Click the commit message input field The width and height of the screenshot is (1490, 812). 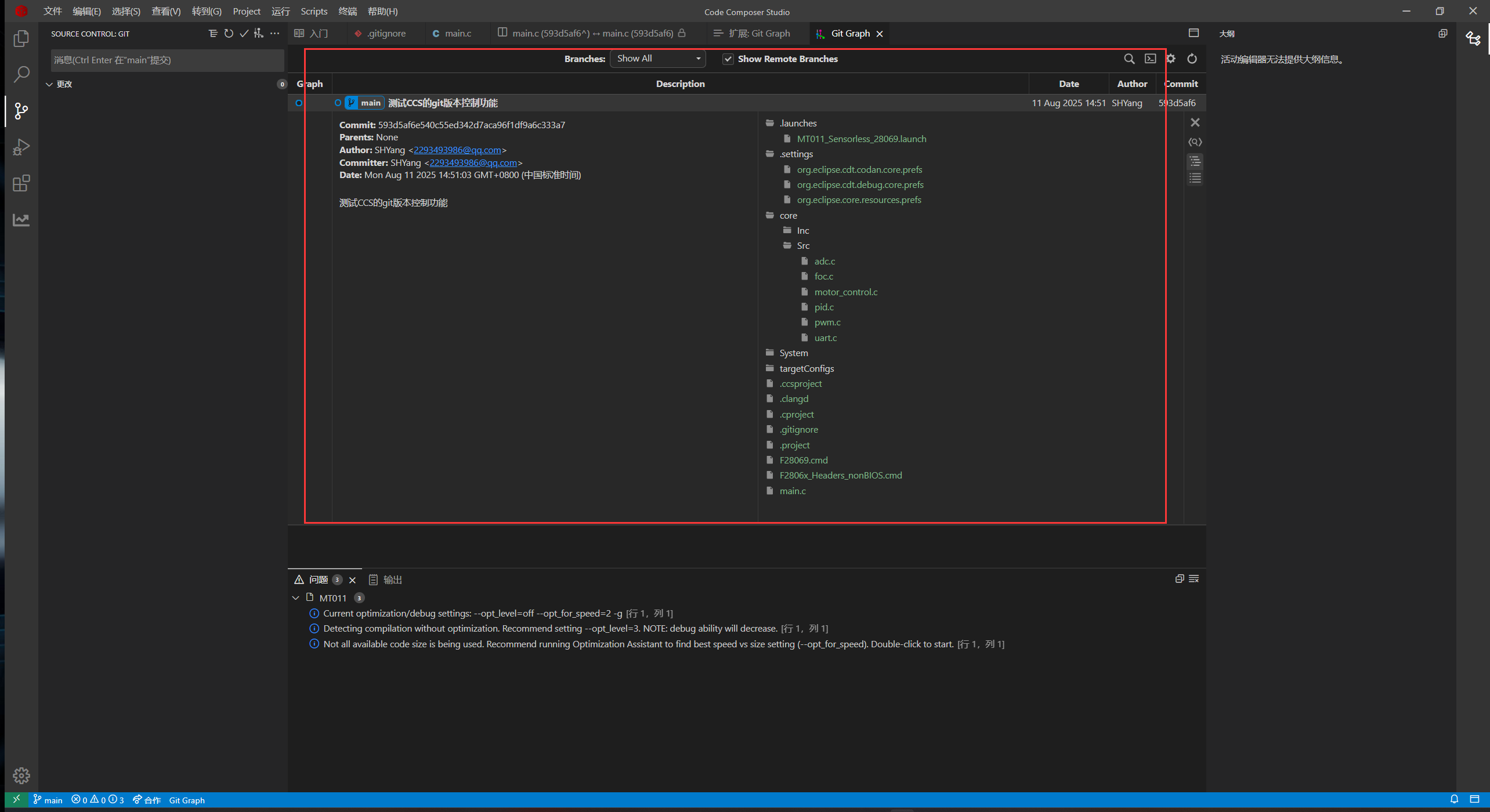tap(167, 60)
